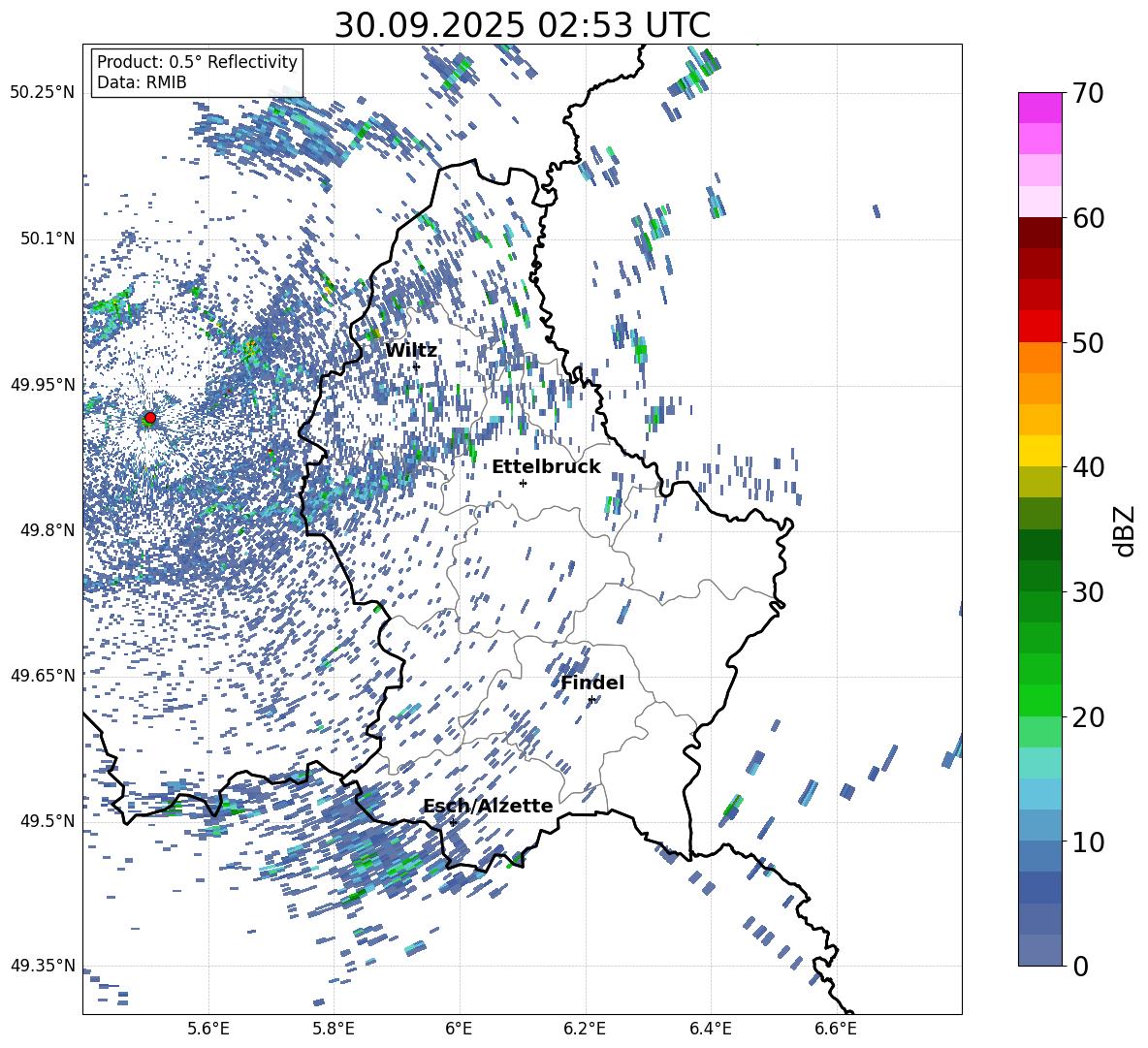Click the plot title 30.09.2025 02:53 UTC

tap(522, 25)
